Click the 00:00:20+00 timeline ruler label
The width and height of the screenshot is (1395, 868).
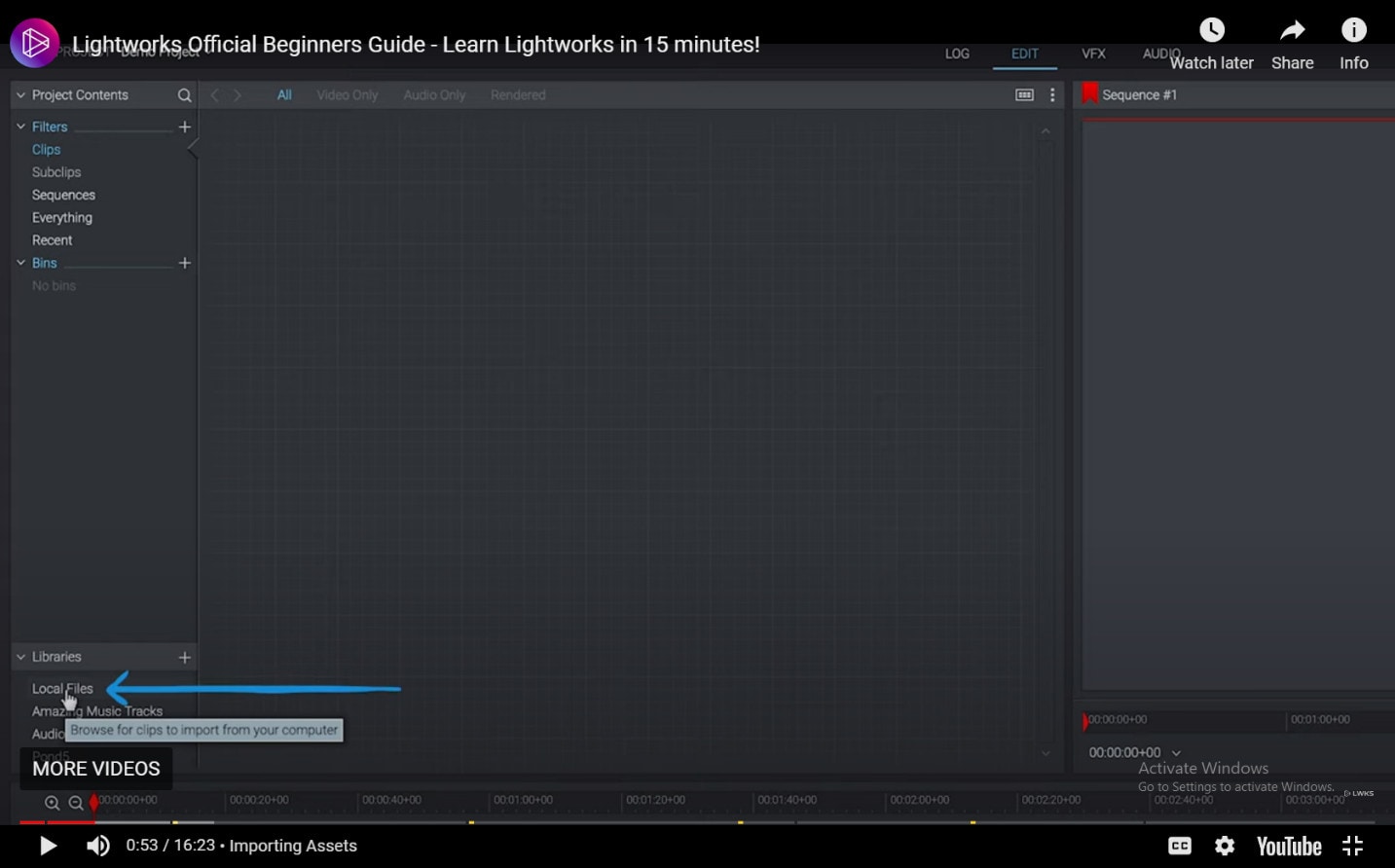click(259, 801)
